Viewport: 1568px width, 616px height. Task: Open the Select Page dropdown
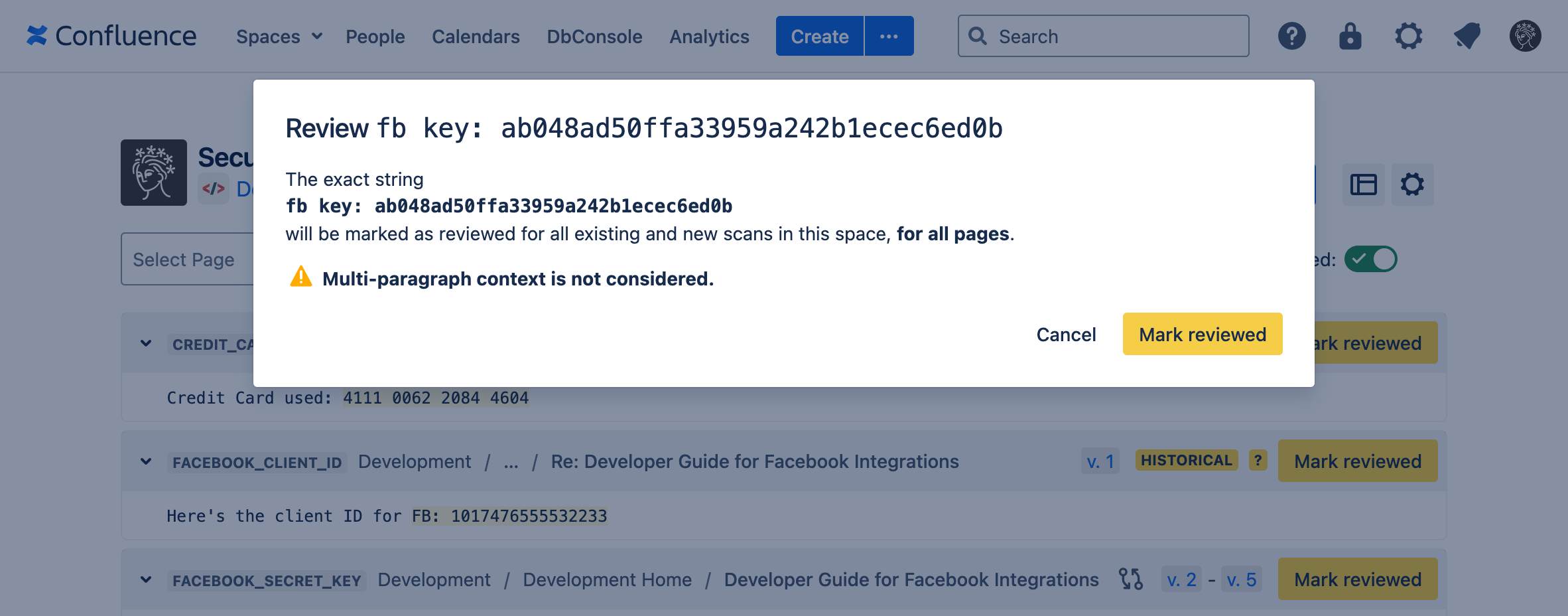pos(184,259)
